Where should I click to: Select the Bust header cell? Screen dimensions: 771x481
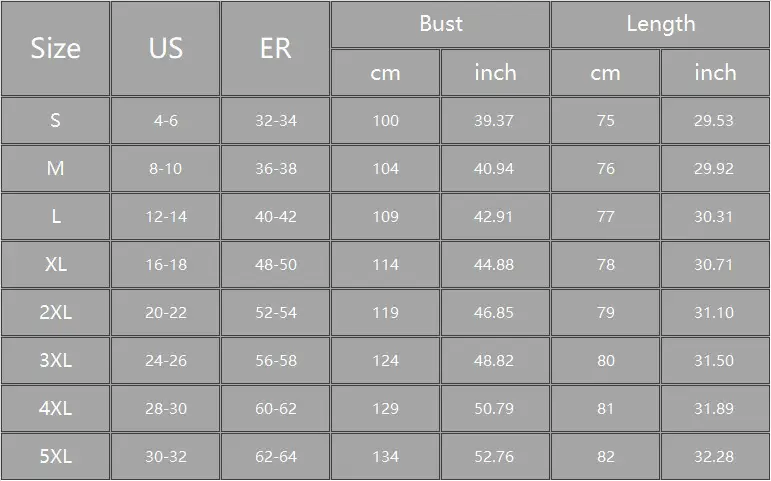440,24
